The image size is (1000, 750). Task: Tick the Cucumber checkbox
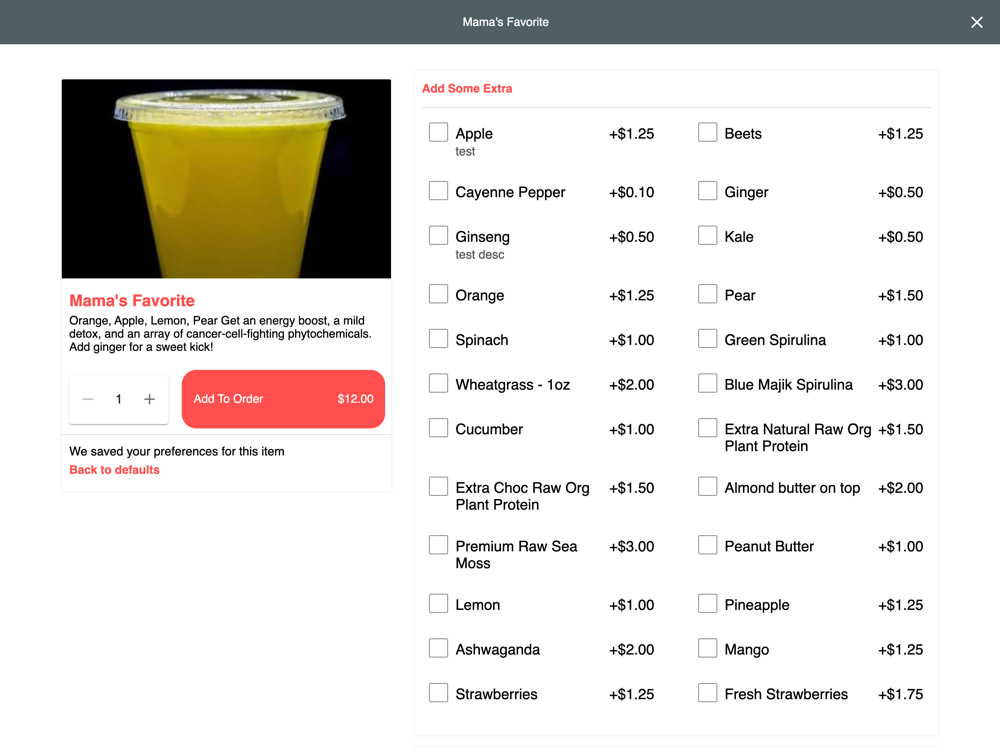(438, 428)
